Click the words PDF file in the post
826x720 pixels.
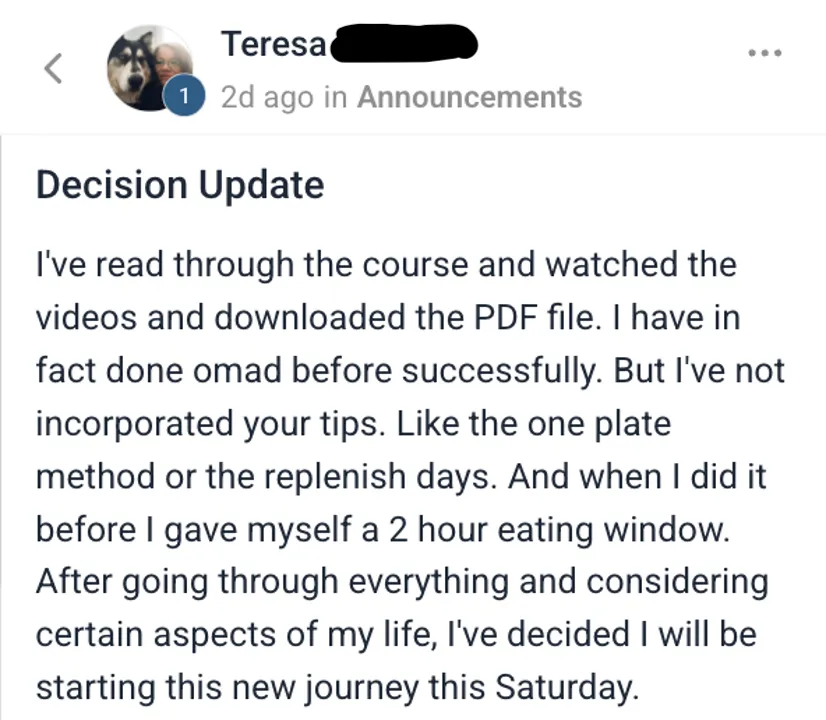coord(534,317)
